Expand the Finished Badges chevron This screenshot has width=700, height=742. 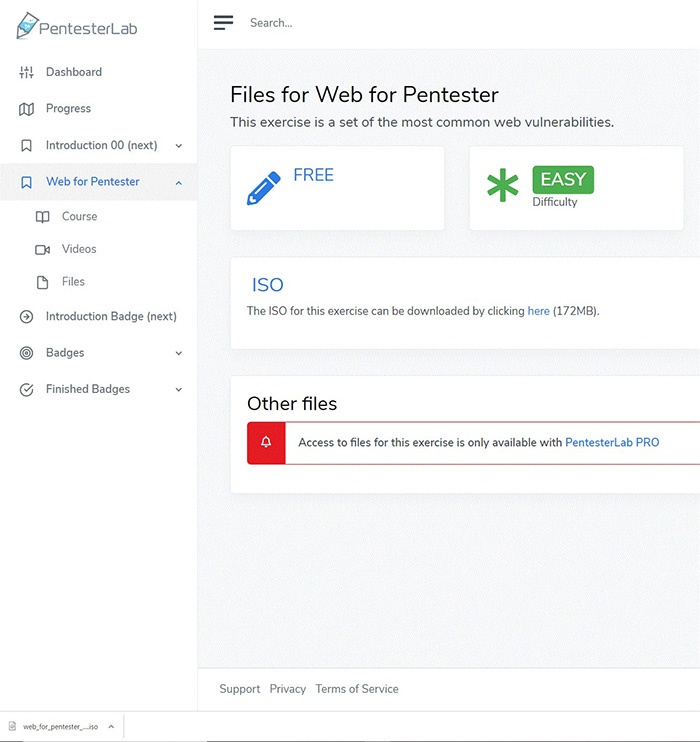click(x=179, y=390)
